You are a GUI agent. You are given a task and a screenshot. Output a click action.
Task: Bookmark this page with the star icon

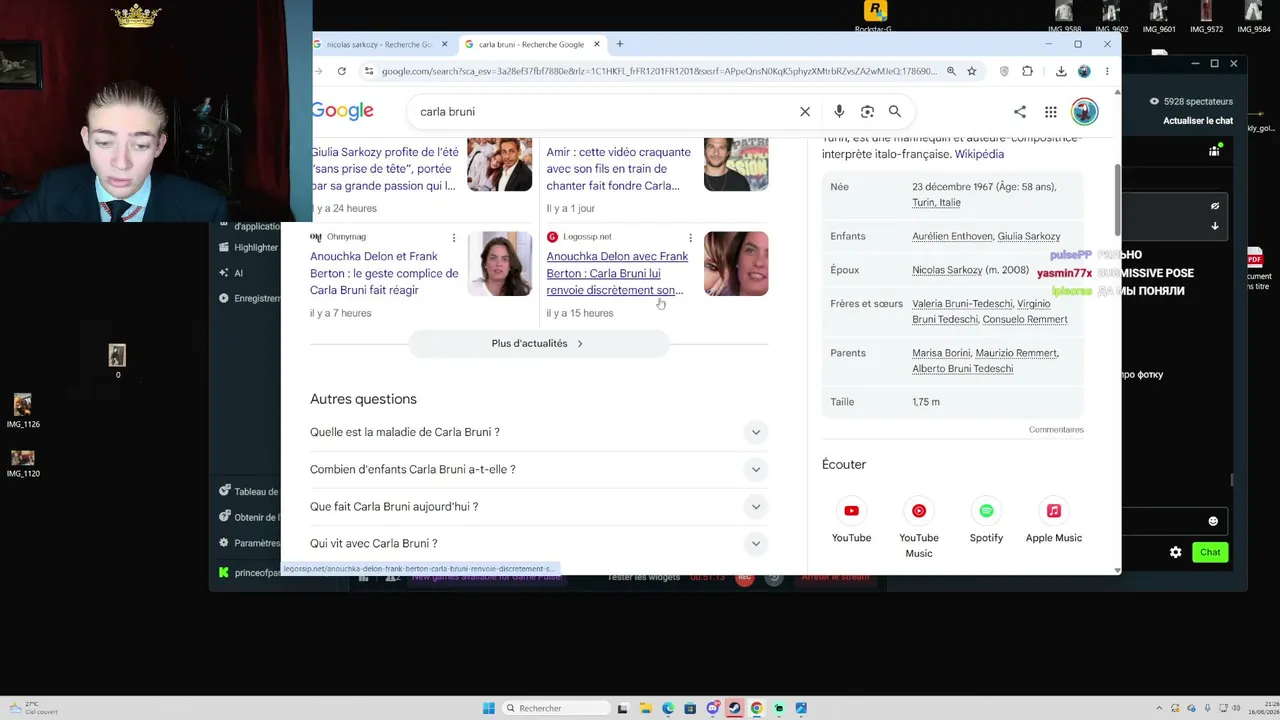point(971,71)
